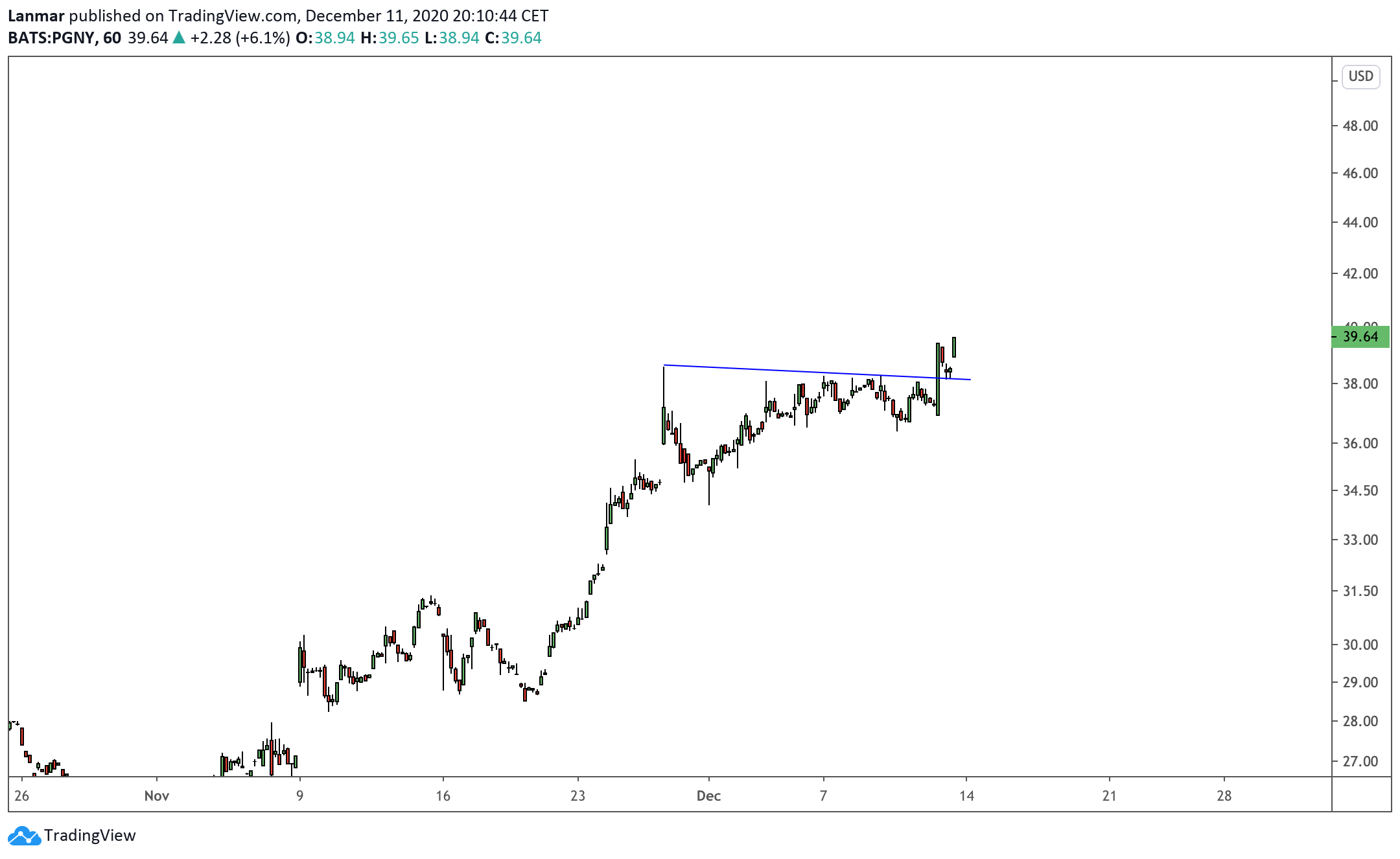Click the 33.00 price axis label

[x=1360, y=540]
